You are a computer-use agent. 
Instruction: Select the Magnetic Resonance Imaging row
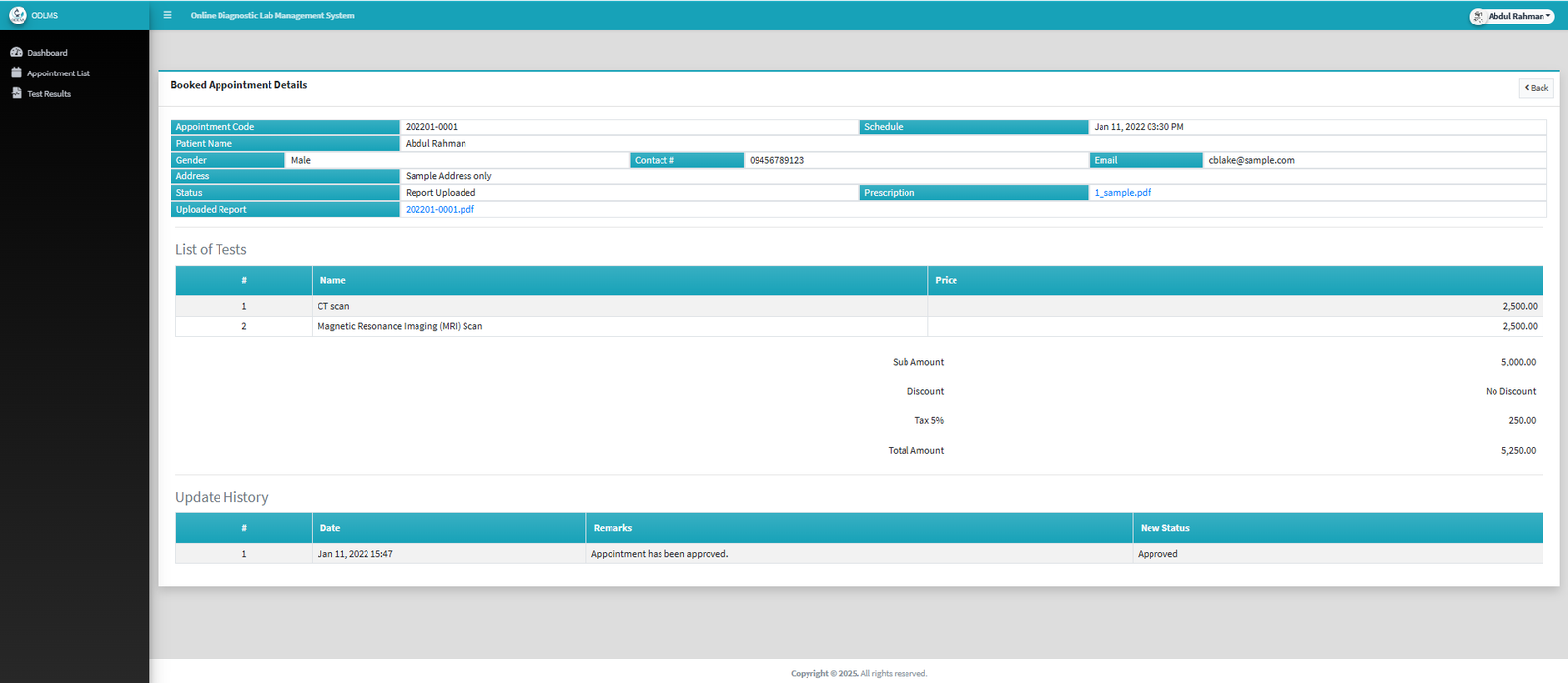pyautogui.click(x=400, y=326)
